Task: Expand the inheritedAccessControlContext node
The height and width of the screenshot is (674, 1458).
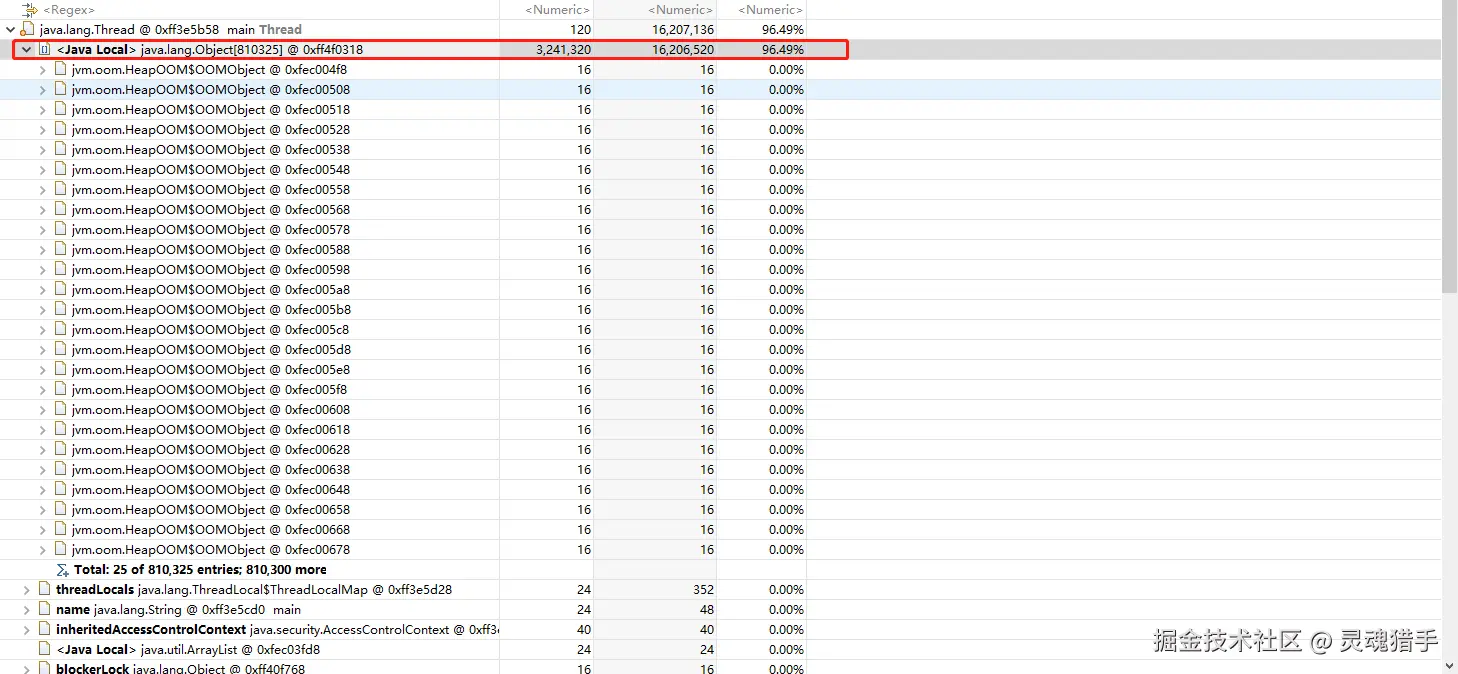Action: click(27, 630)
